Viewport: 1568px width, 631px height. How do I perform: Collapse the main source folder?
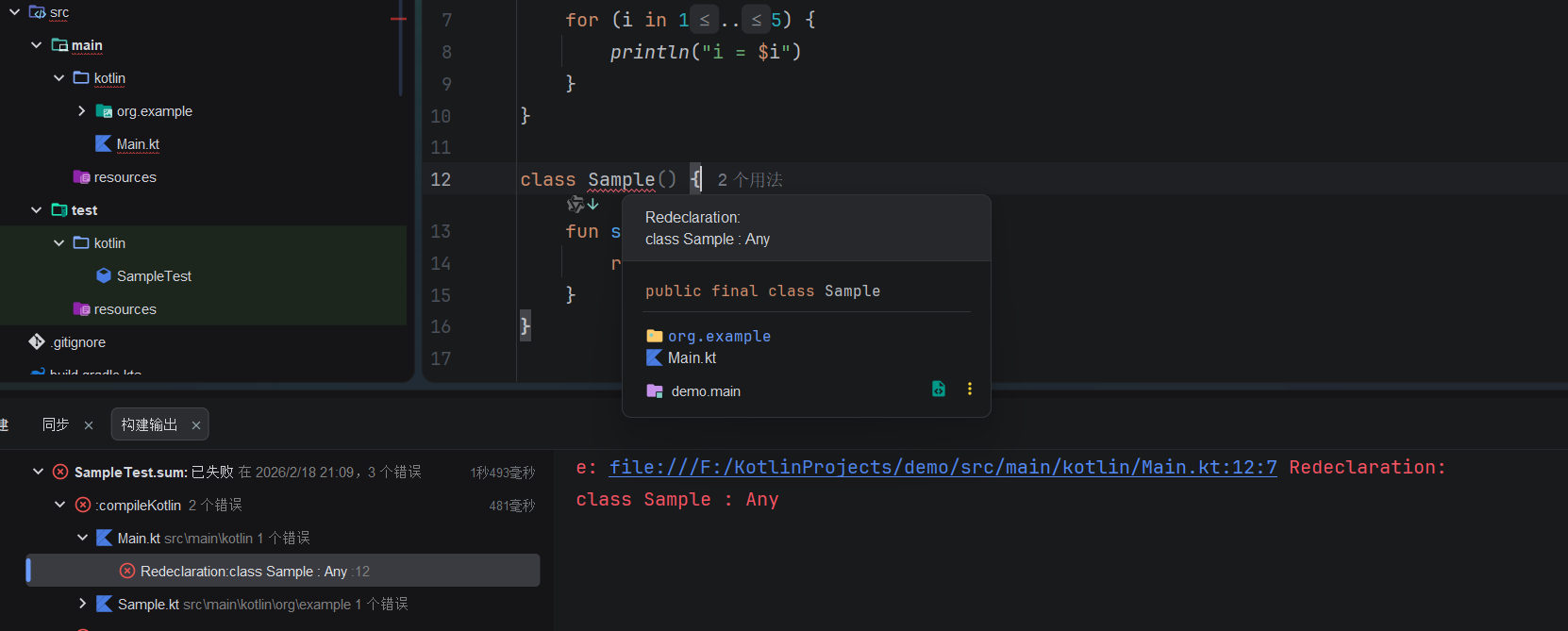[x=37, y=44]
